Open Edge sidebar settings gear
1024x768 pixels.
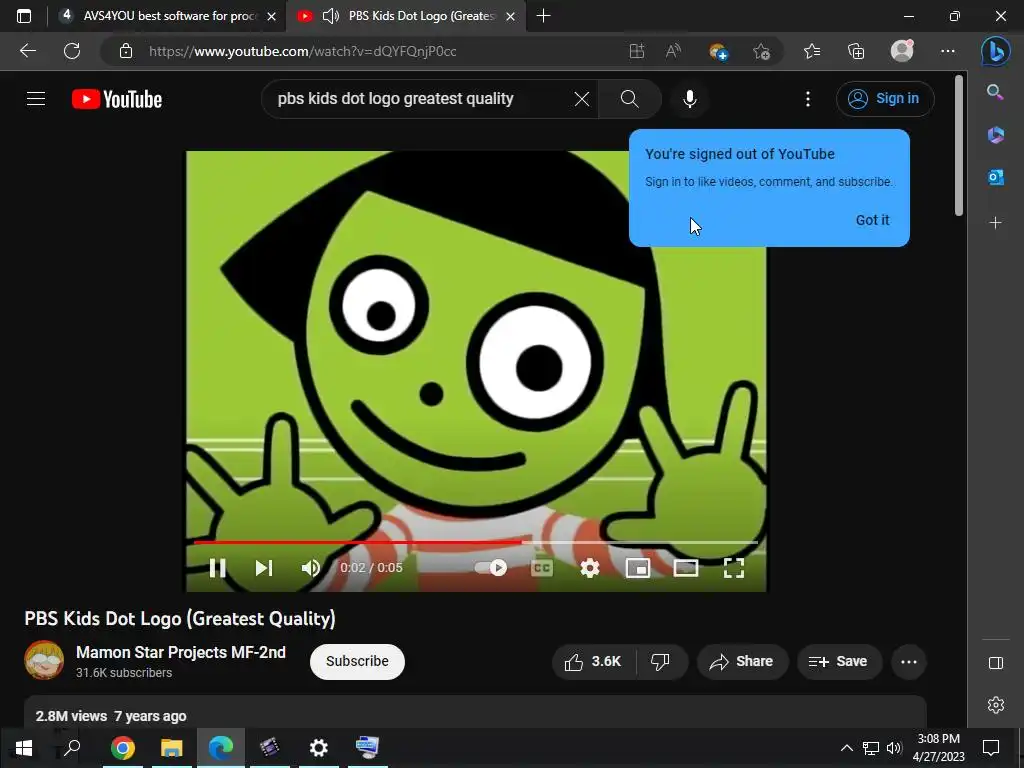click(x=995, y=705)
